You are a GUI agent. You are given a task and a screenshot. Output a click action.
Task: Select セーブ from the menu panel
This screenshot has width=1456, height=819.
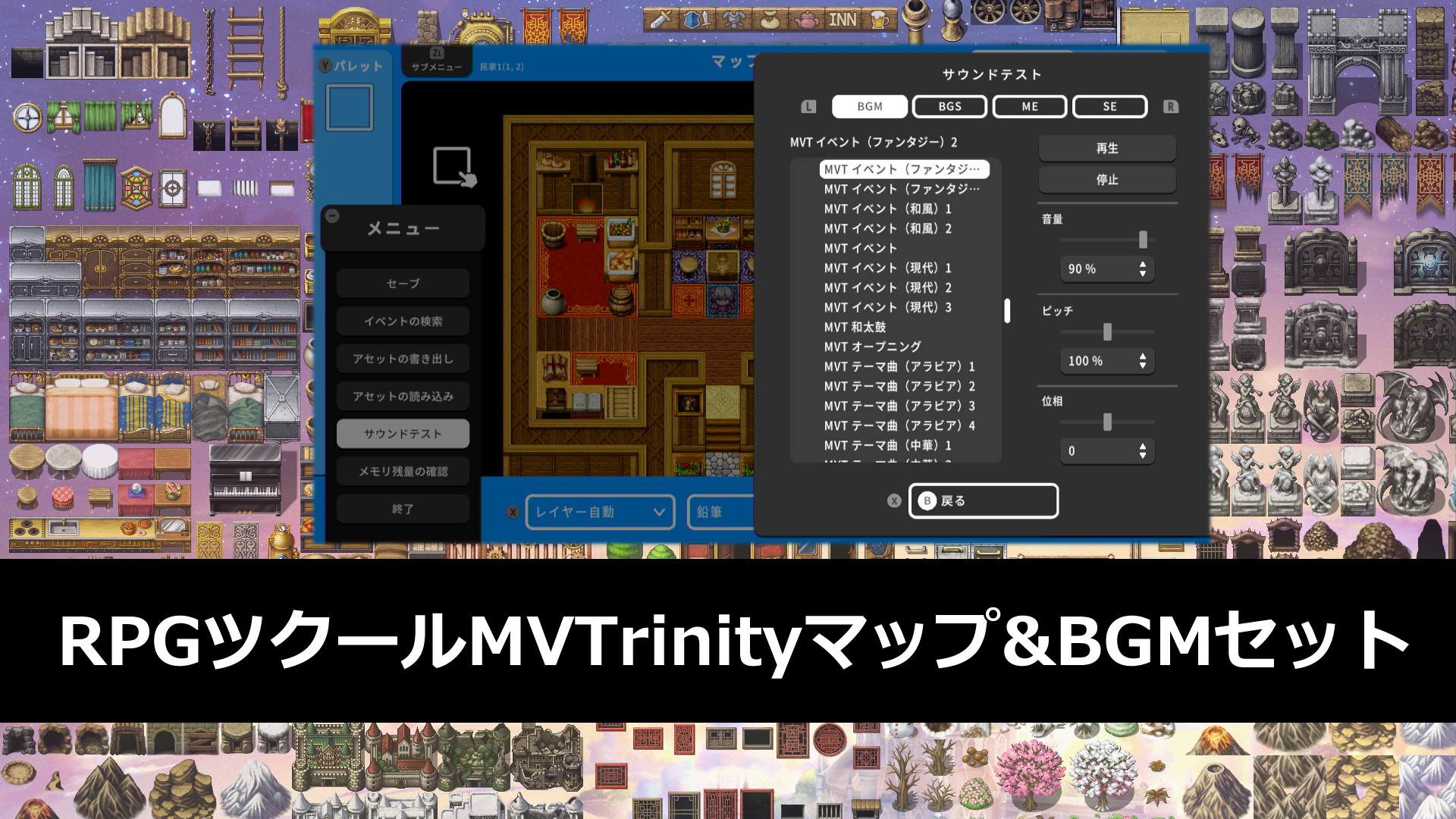coord(403,283)
